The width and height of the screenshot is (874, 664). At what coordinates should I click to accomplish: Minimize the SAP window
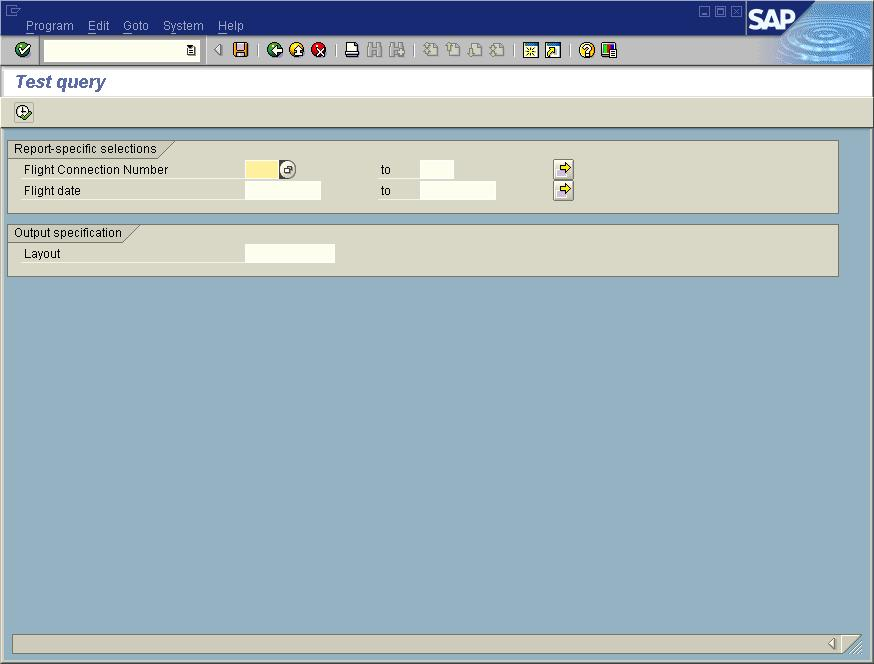point(705,11)
